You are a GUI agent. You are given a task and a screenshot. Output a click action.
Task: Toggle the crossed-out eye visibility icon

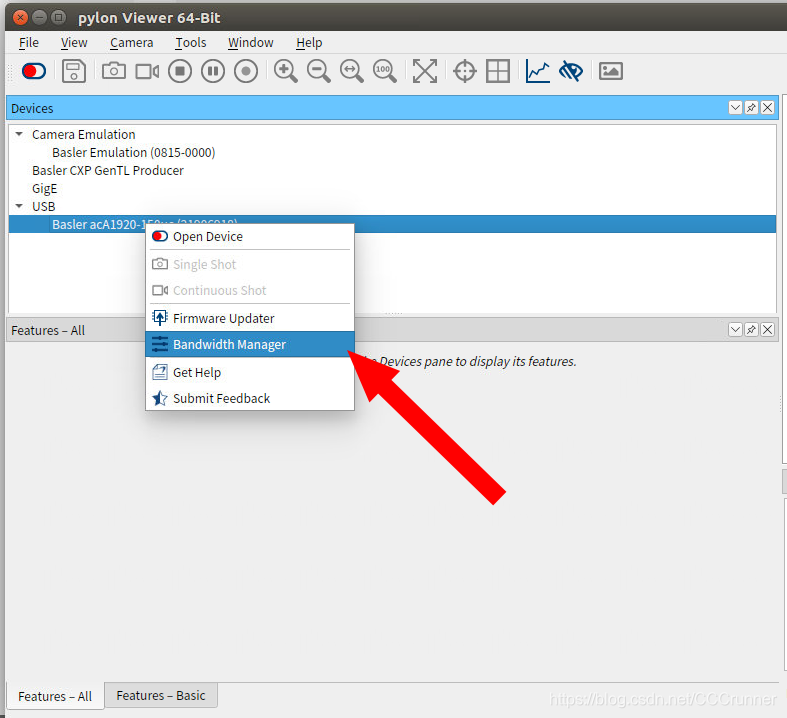[571, 71]
